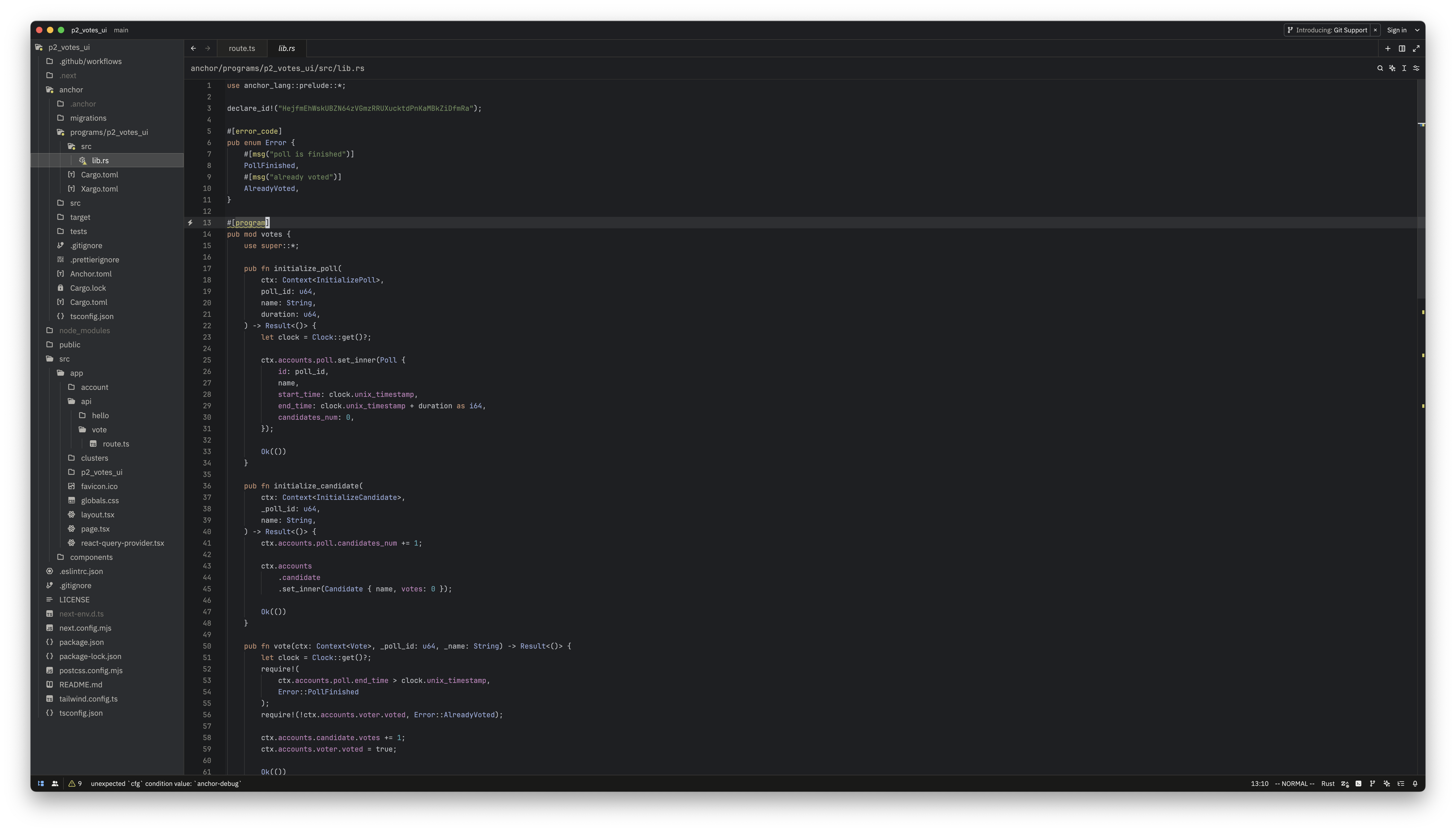
Task: Toggle selections menu cursor icon
Action: [x=1404, y=68]
